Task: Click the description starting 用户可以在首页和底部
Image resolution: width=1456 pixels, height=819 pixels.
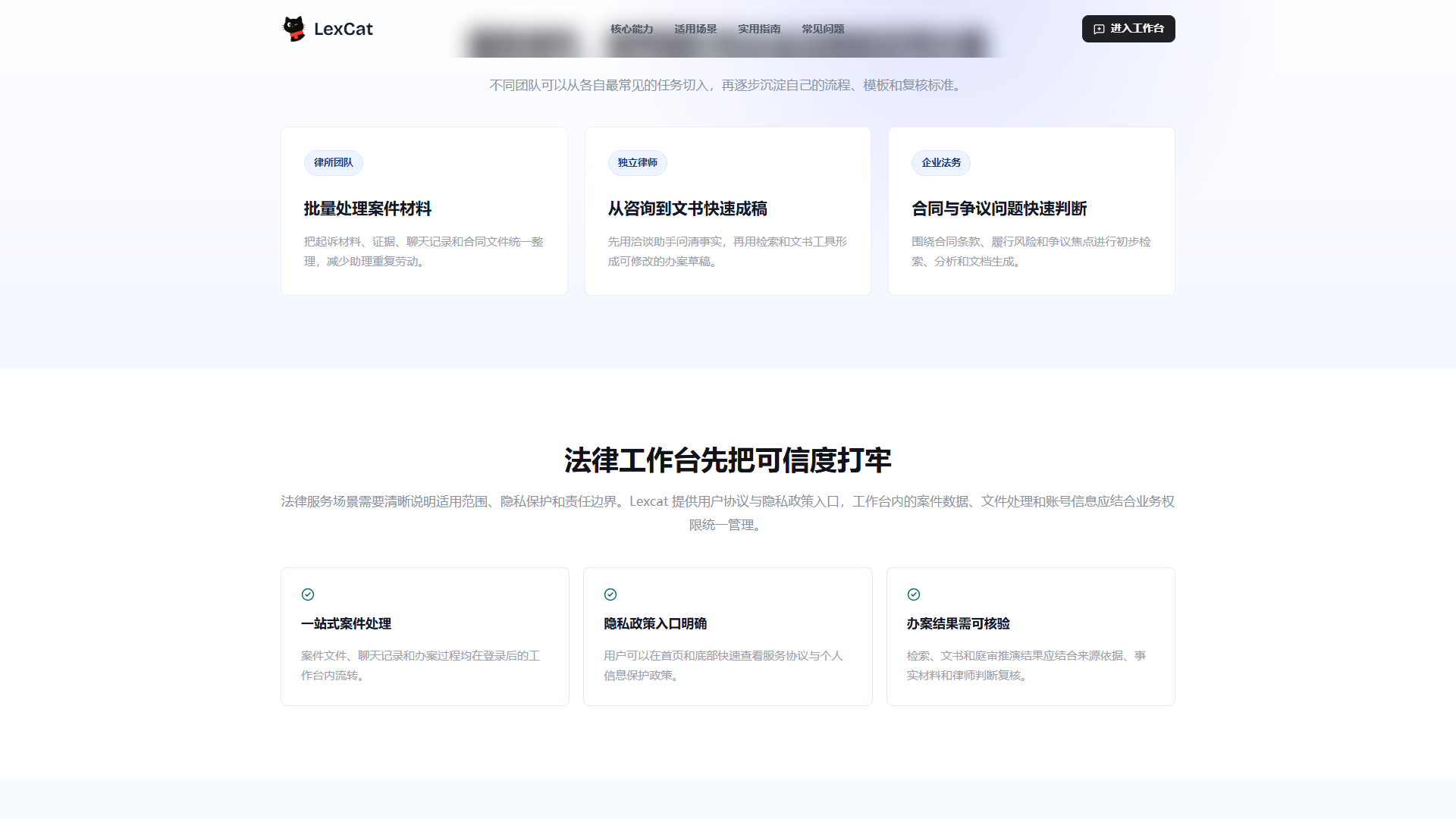Action: tap(723, 665)
